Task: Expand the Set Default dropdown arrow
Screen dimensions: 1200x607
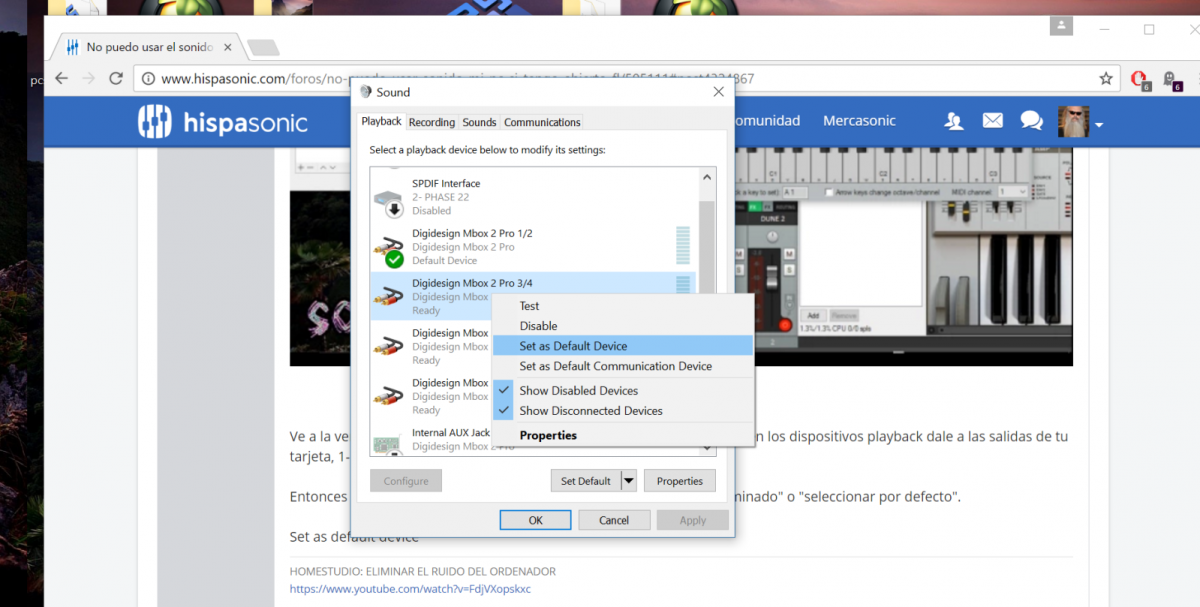Action: pos(629,481)
